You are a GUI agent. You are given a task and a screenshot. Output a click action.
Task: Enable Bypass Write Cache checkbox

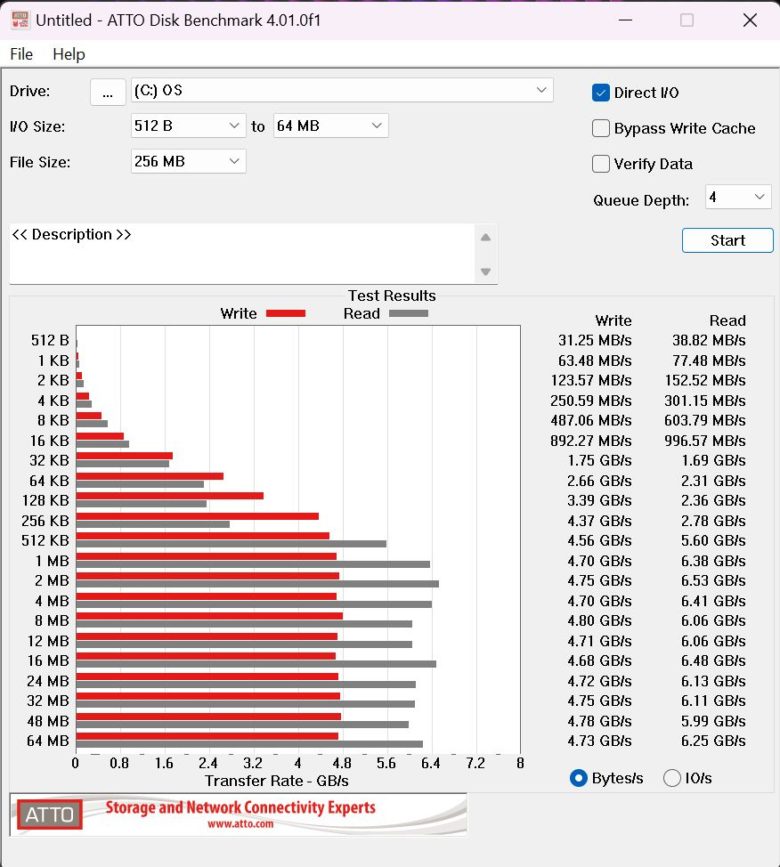pyautogui.click(x=601, y=128)
